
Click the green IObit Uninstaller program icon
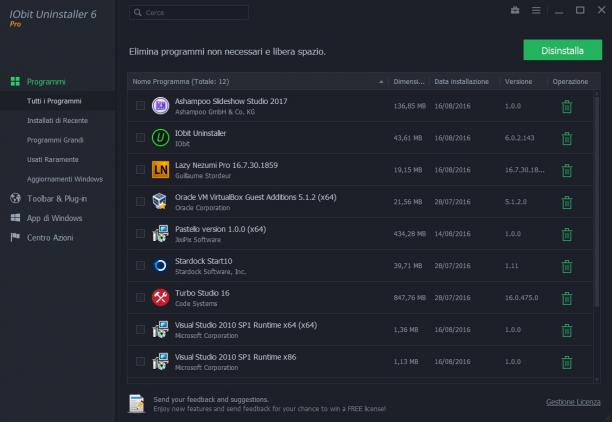[x=160, y=138]
